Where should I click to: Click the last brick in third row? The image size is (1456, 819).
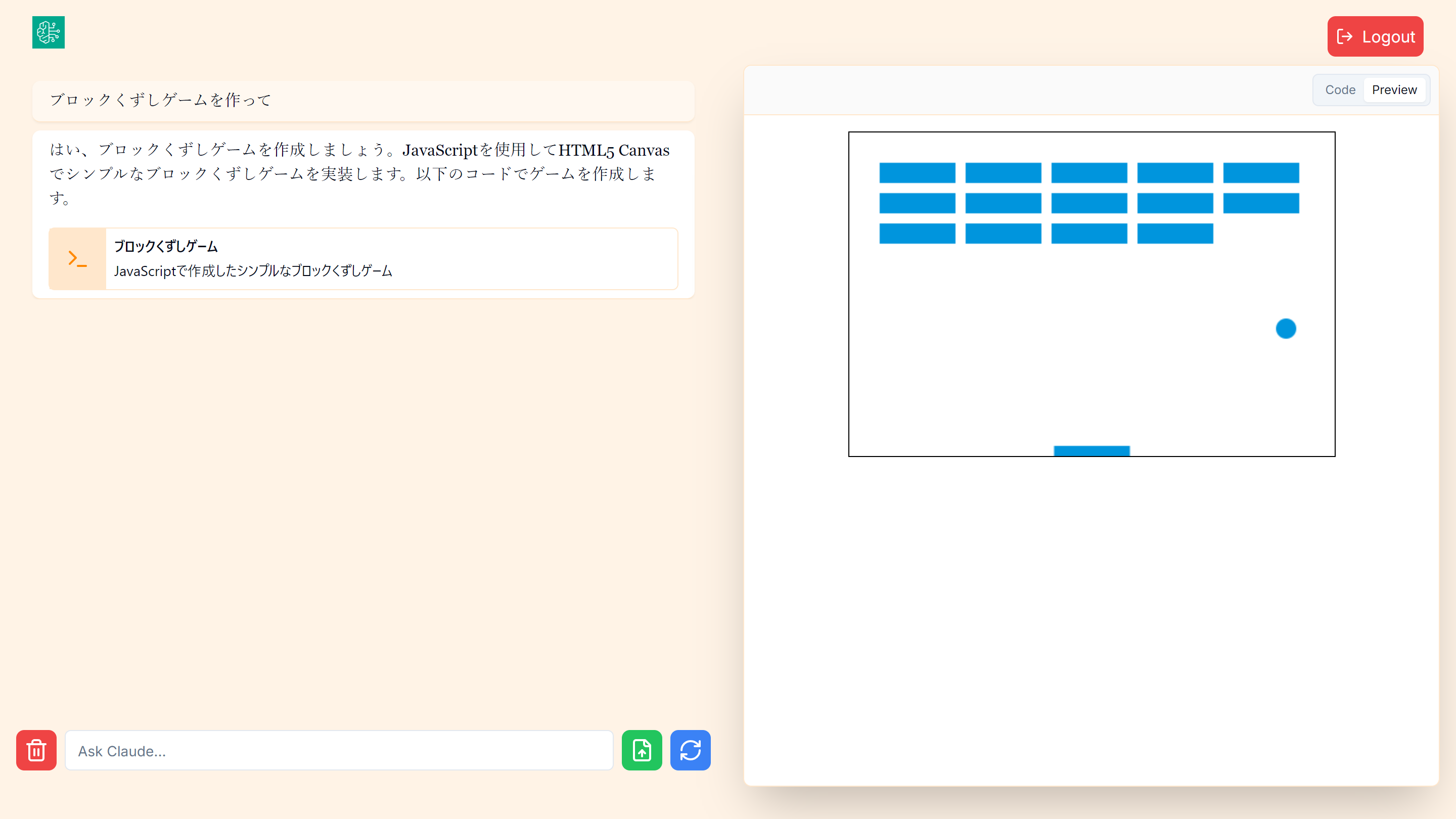click(x=1174, y=234)
